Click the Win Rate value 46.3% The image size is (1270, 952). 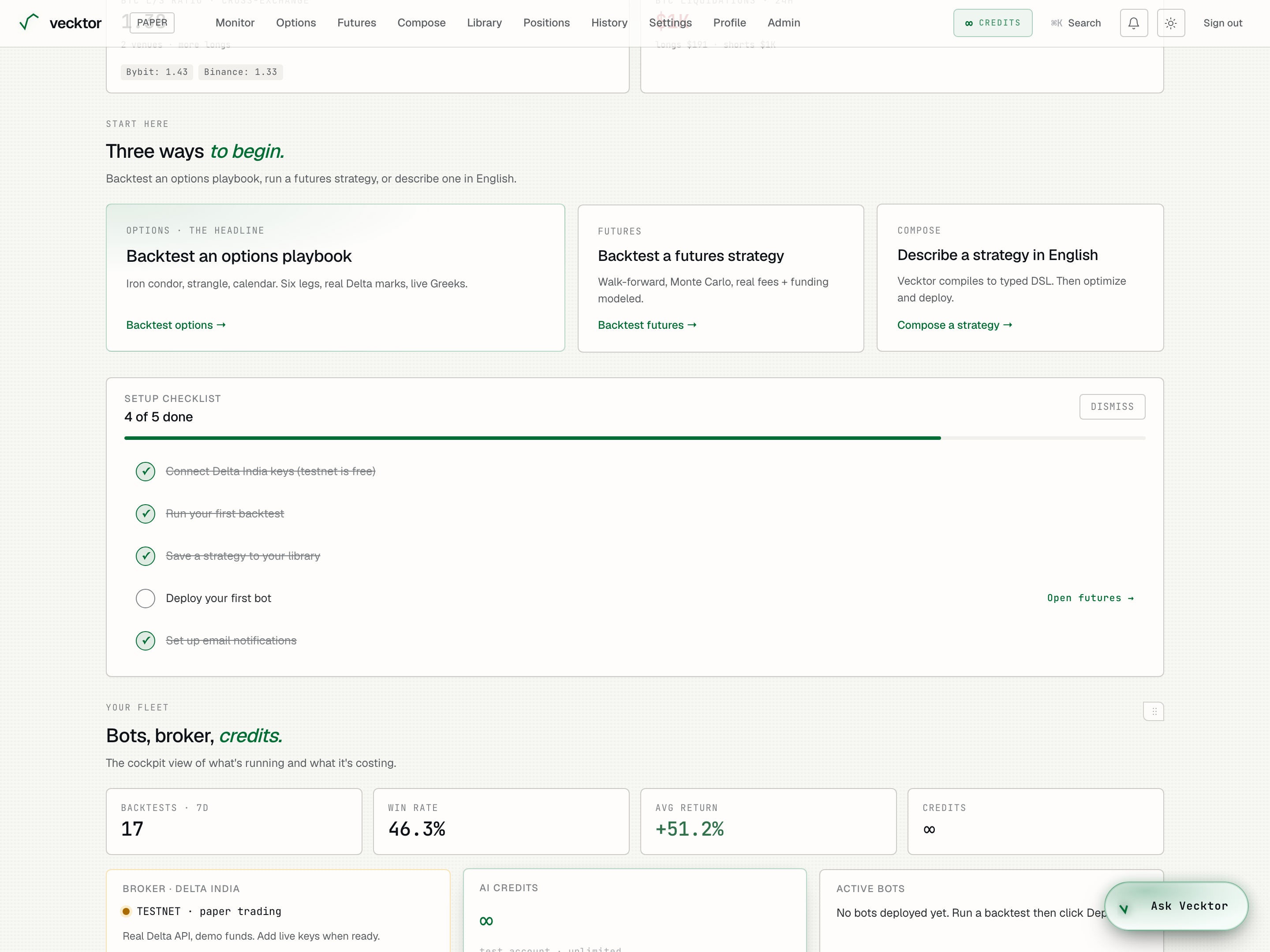[x=417, y=829]
